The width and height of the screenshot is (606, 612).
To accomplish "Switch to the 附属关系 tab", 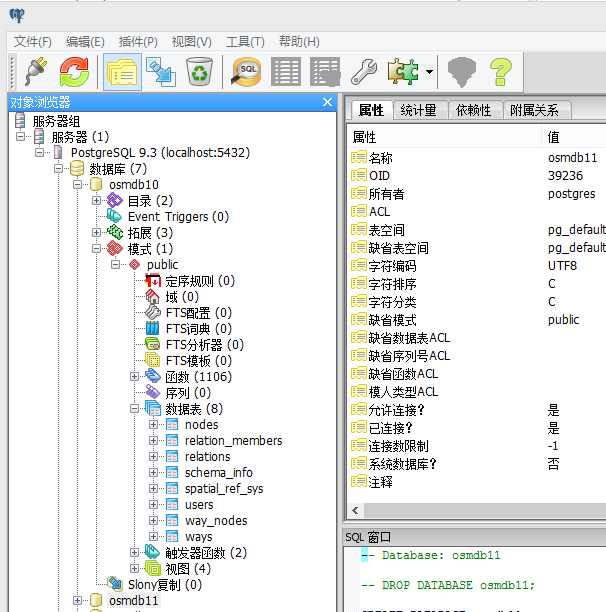I will click(534, 110).
